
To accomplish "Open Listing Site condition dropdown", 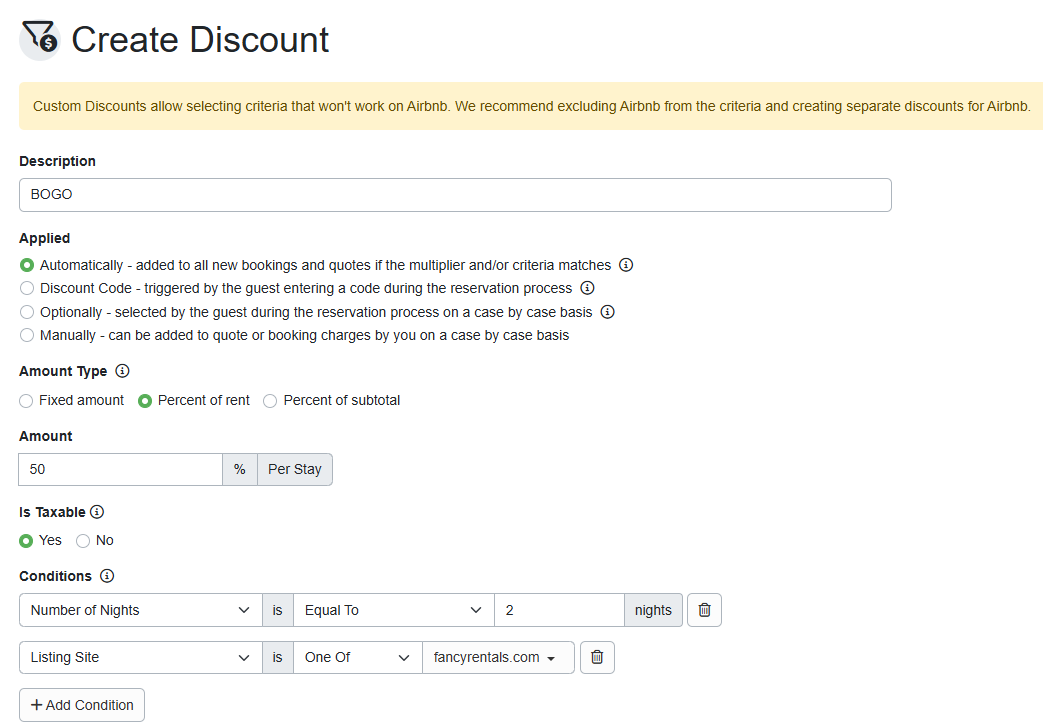I will (141, 657).
